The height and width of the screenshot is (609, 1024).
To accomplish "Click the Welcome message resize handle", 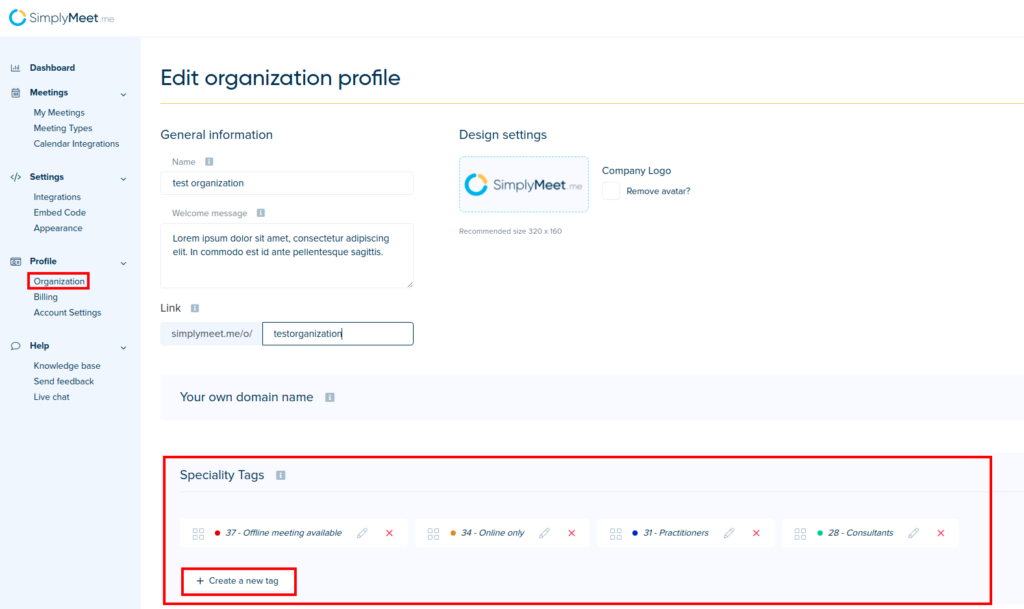I will 409,284.
